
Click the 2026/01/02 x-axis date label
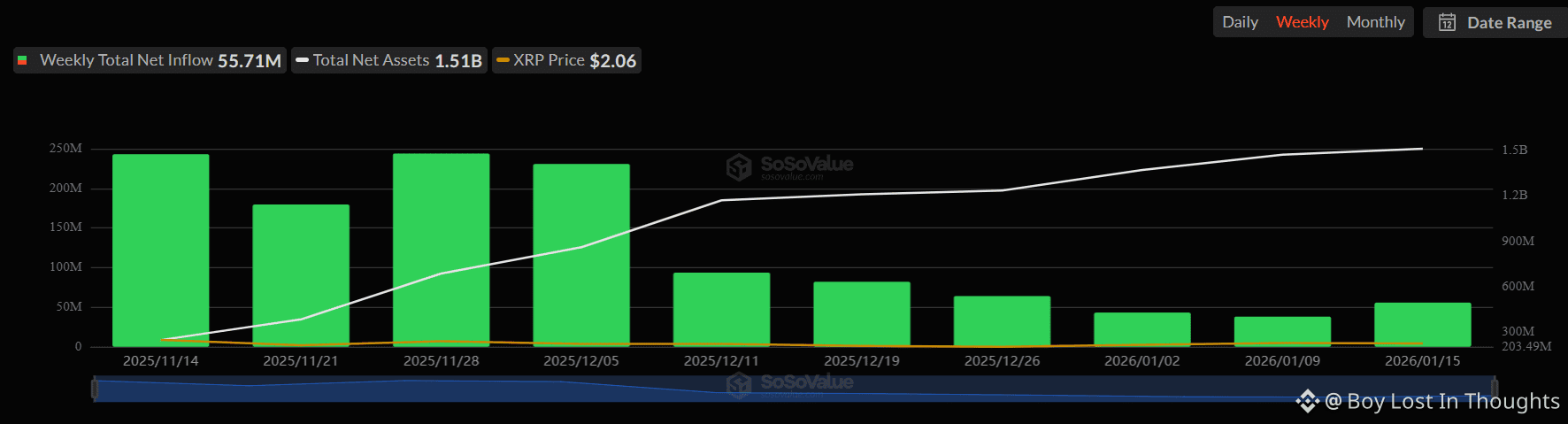coord(1142,361)
